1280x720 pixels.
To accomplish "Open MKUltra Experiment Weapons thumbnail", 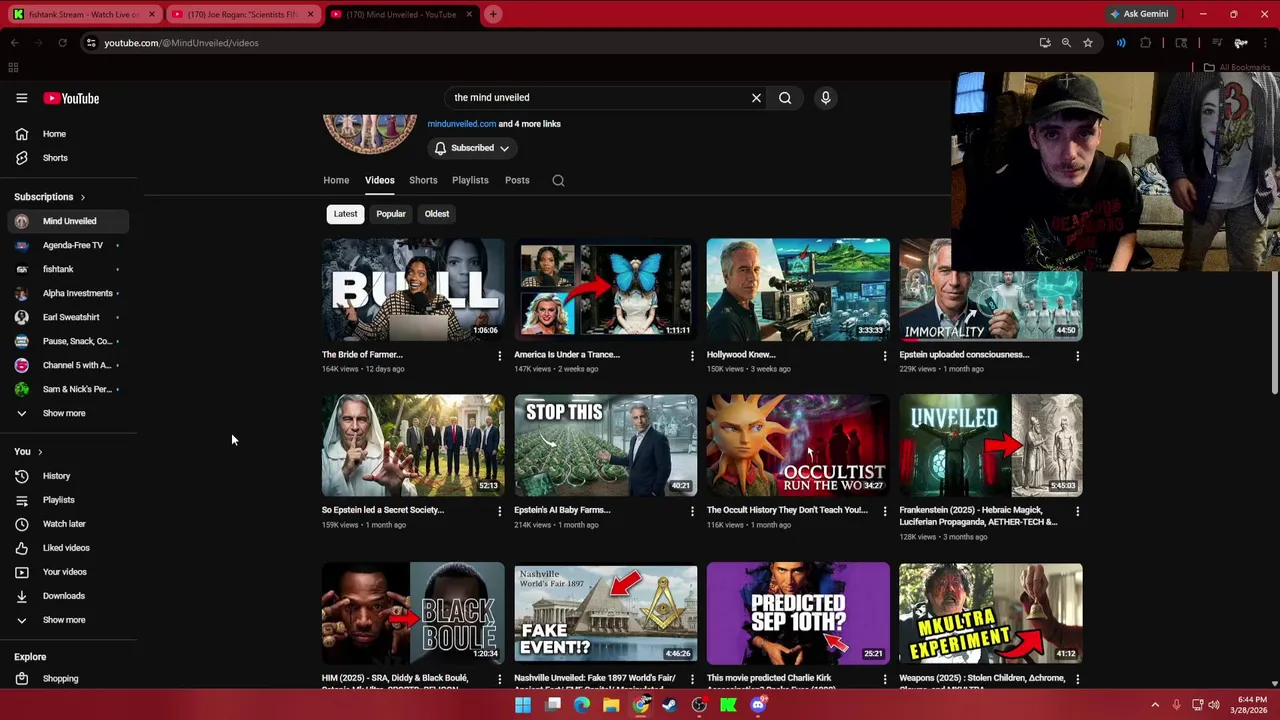I will [x=990, y=613].
